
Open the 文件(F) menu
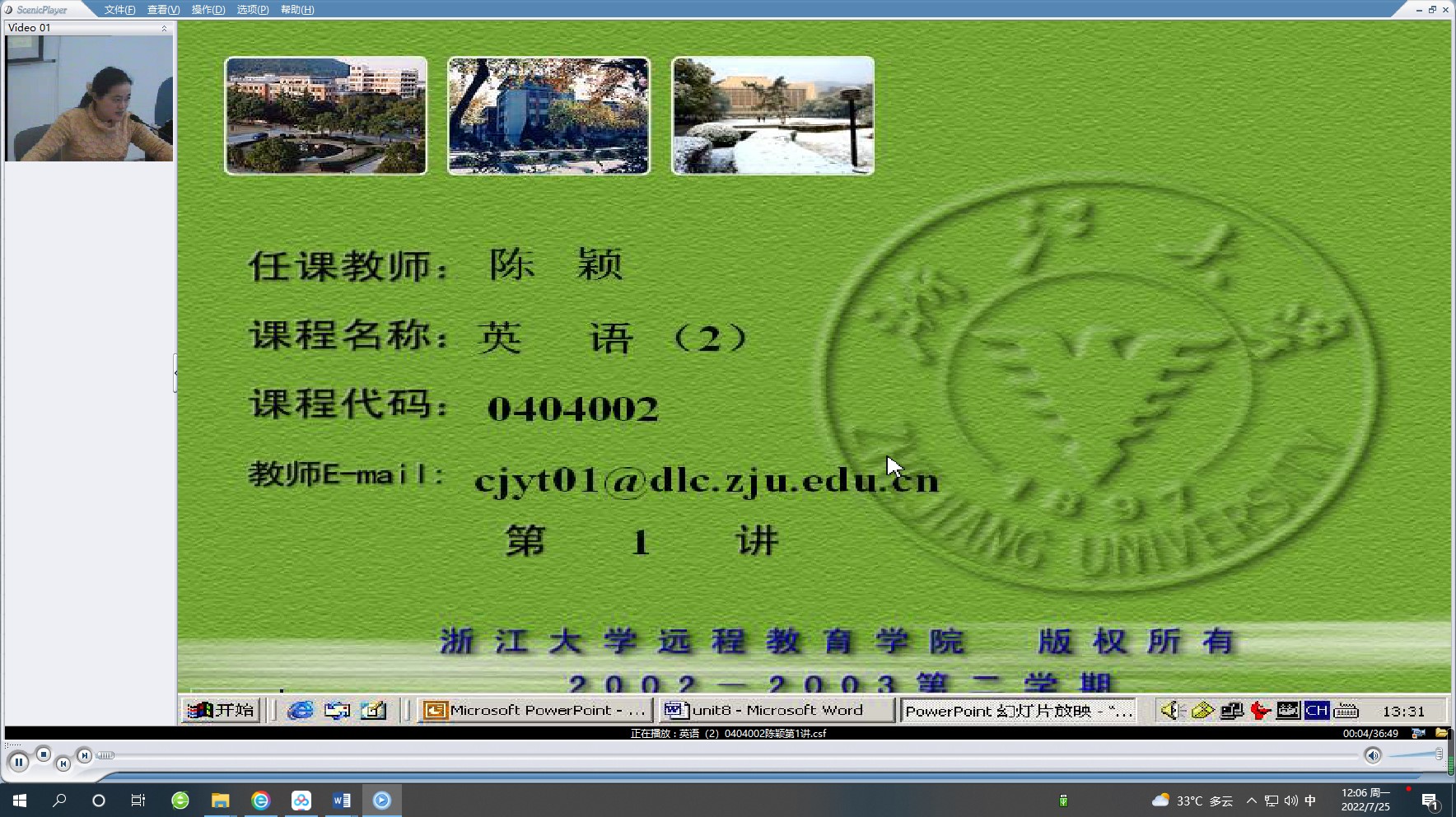click(119, 10)
